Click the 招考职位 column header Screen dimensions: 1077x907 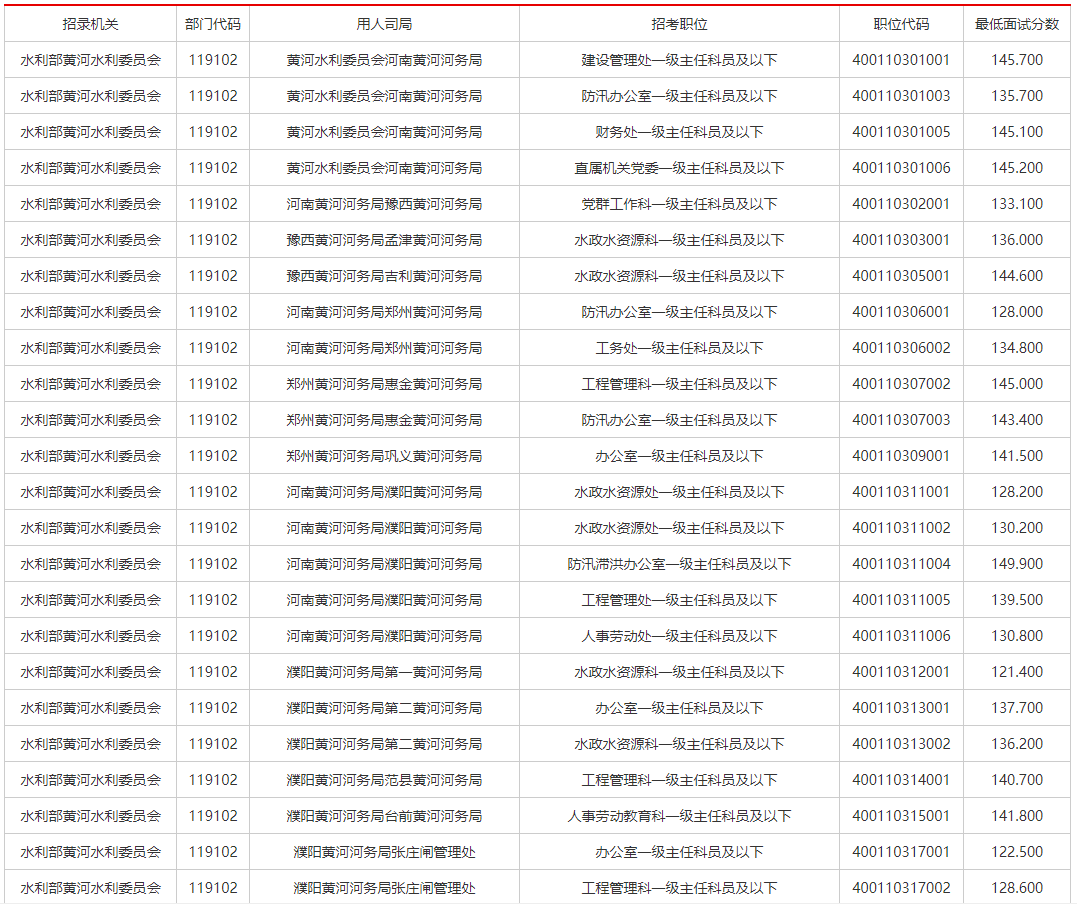(679, 24)
